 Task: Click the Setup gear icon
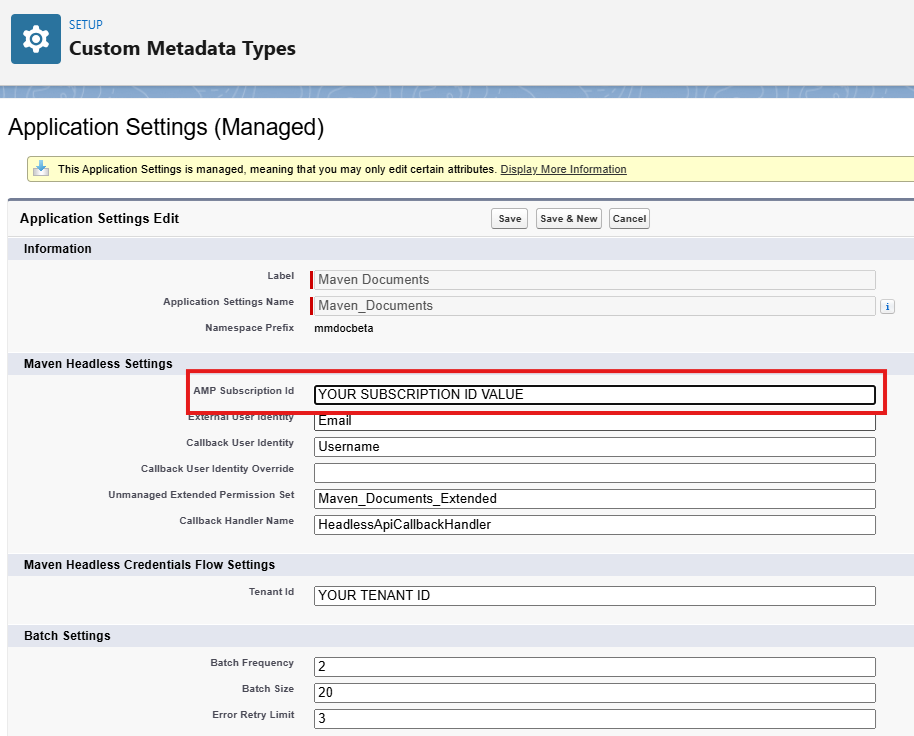tap(36, 39)
